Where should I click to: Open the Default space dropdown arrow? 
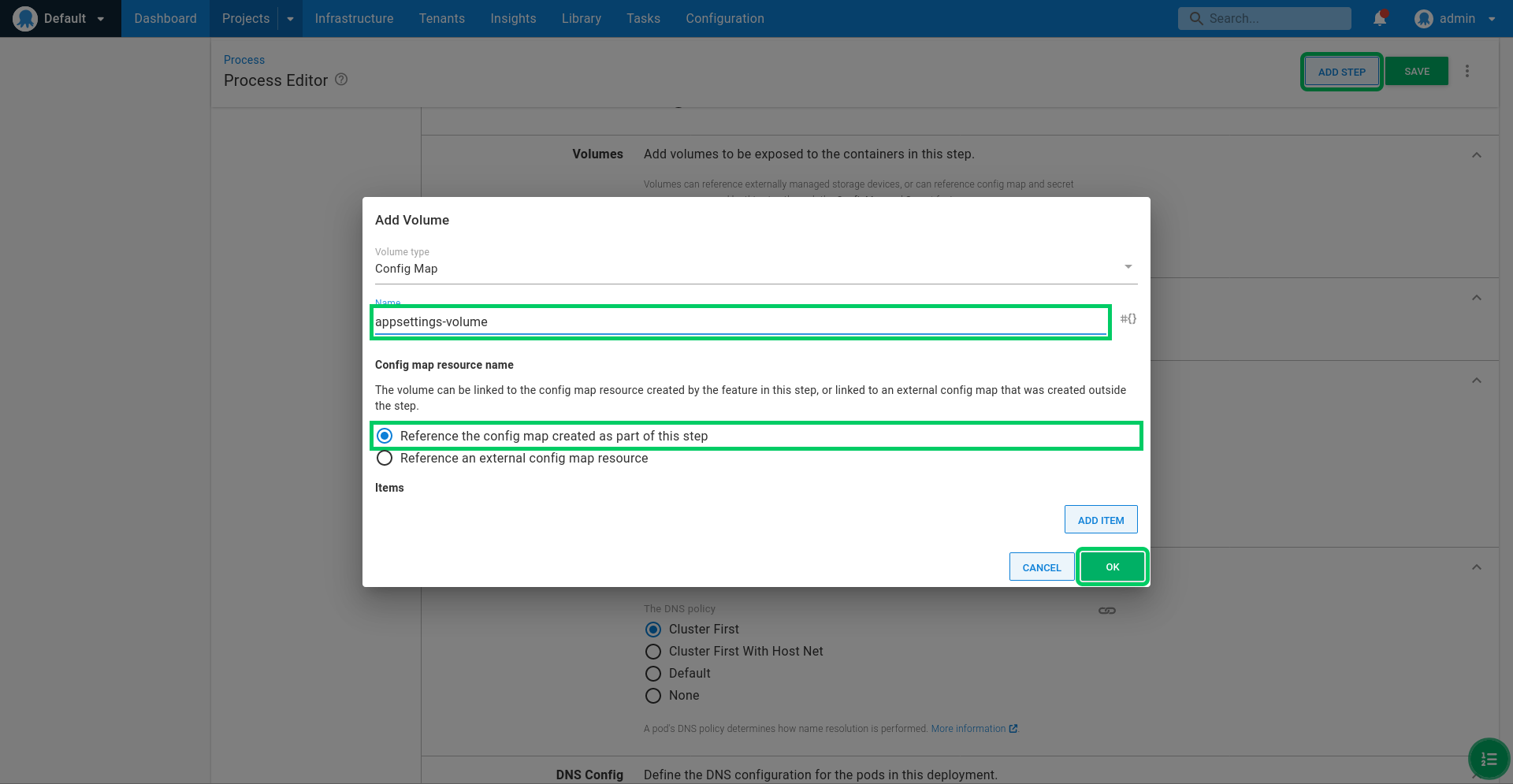101,19
